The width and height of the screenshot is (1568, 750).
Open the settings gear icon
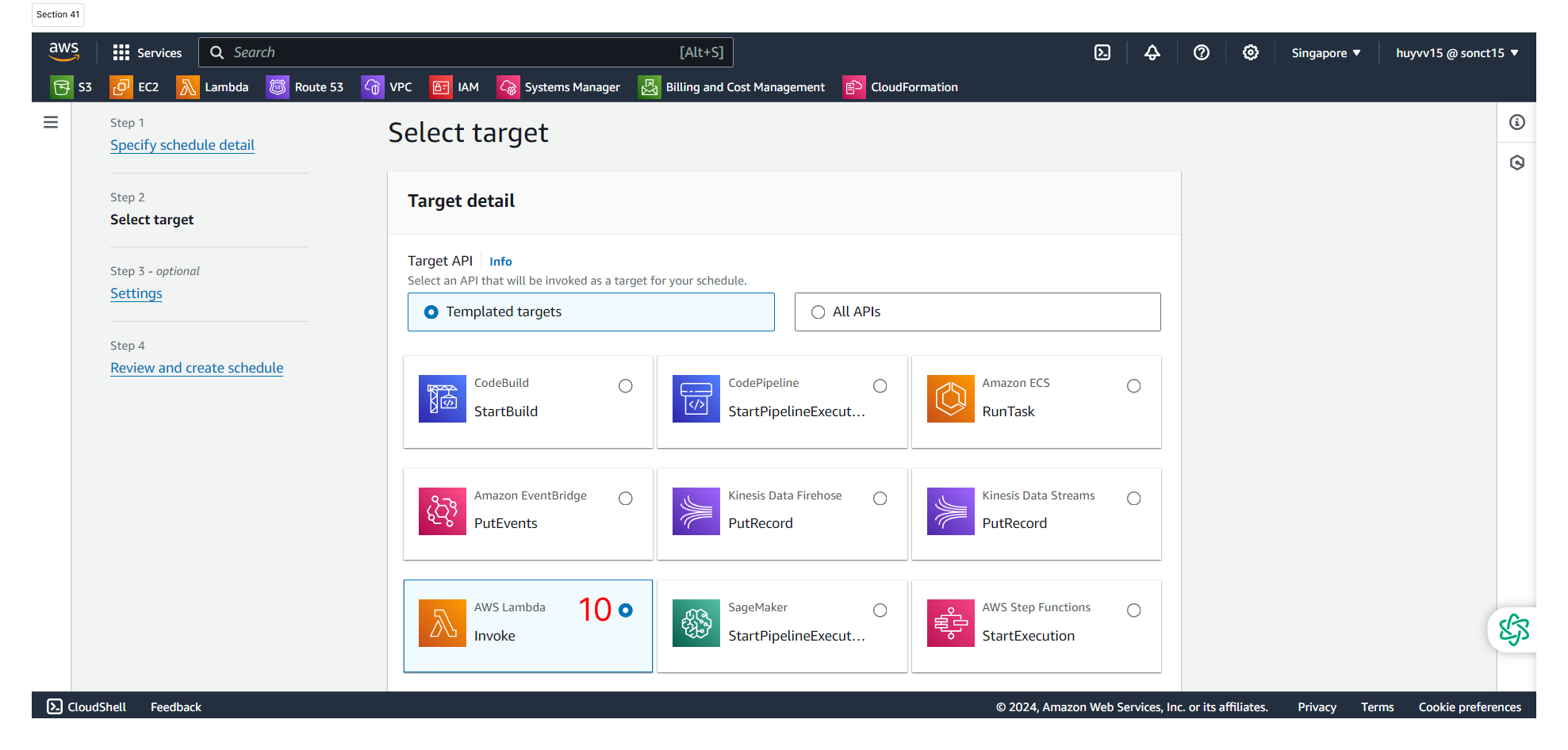[1251, 52]
